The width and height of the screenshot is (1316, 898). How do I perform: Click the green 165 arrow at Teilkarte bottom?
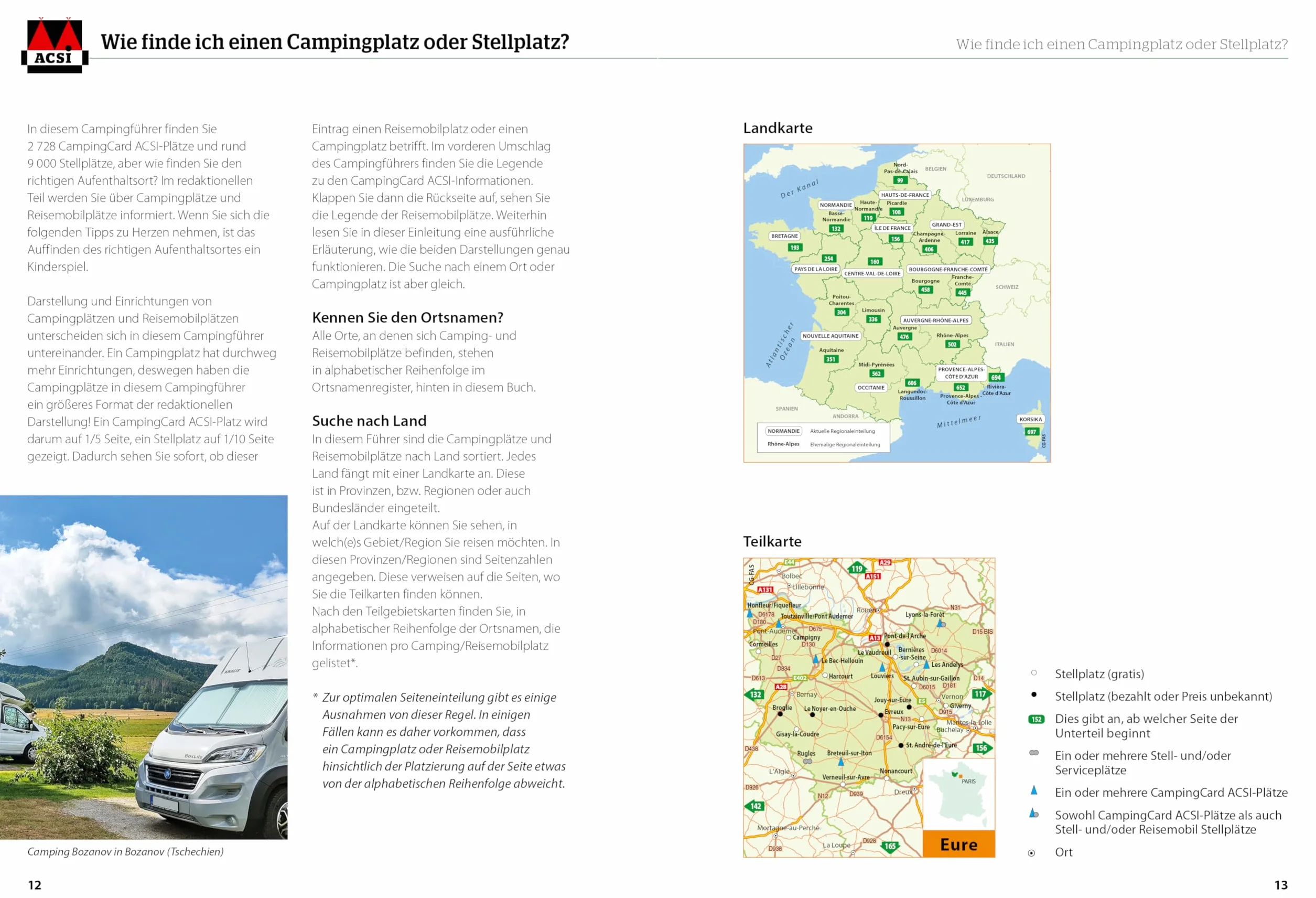click(x=890, y=847)
